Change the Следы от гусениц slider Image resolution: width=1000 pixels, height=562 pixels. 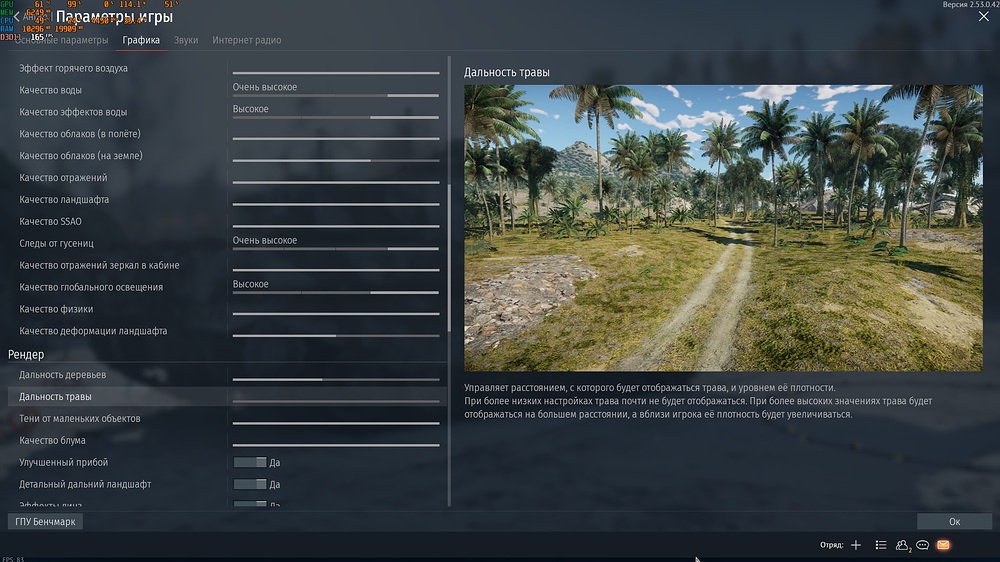click(x=336, y=248)
